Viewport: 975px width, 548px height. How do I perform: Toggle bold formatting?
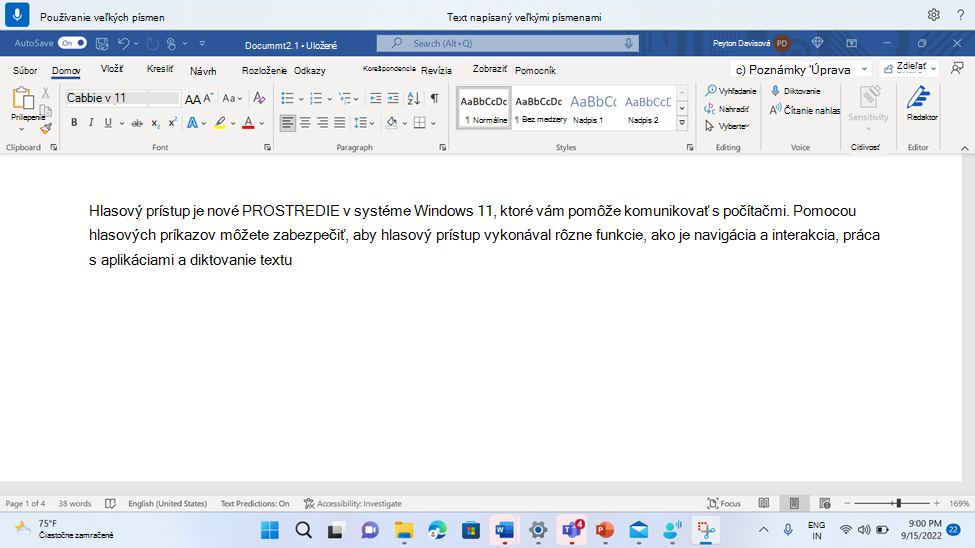[x=74, y=123]
